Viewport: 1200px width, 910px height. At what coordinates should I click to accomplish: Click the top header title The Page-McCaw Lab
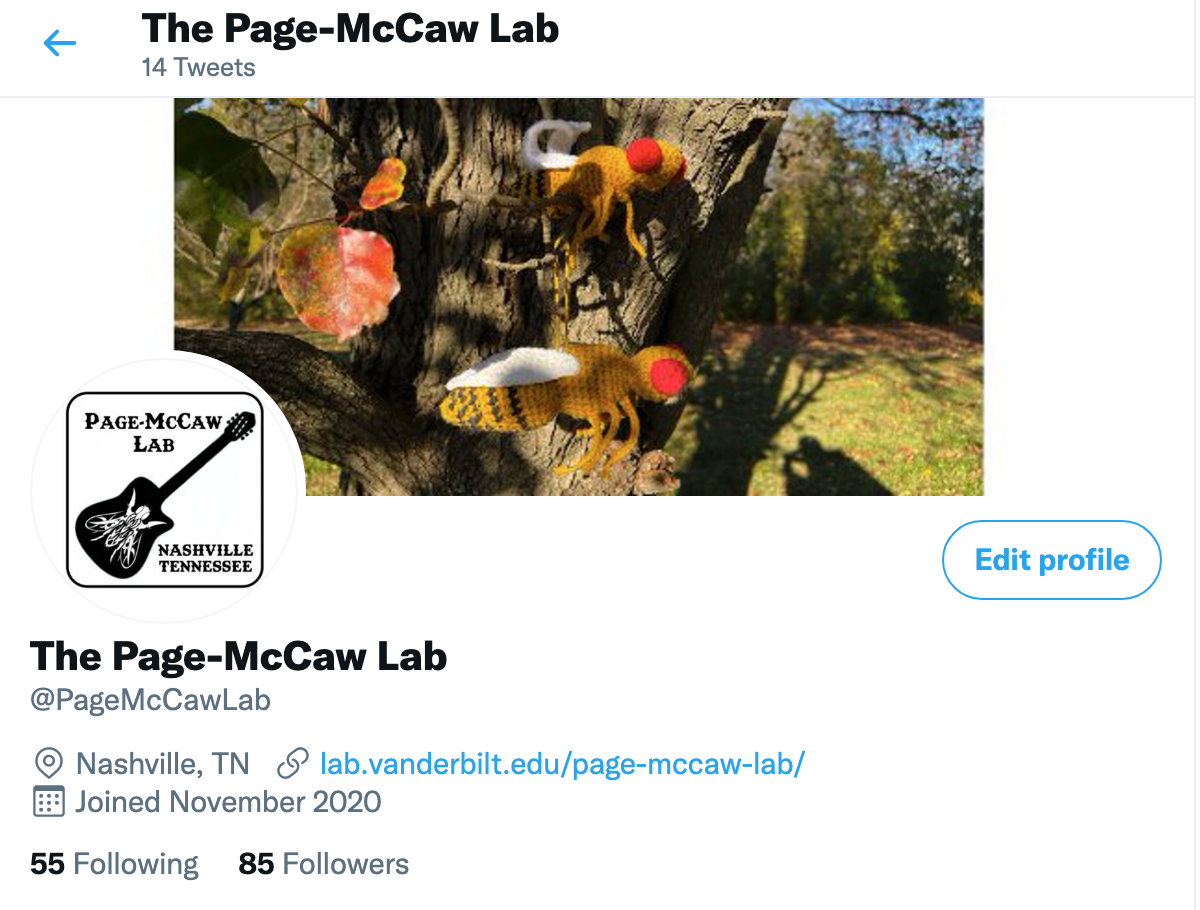point(350,28)
